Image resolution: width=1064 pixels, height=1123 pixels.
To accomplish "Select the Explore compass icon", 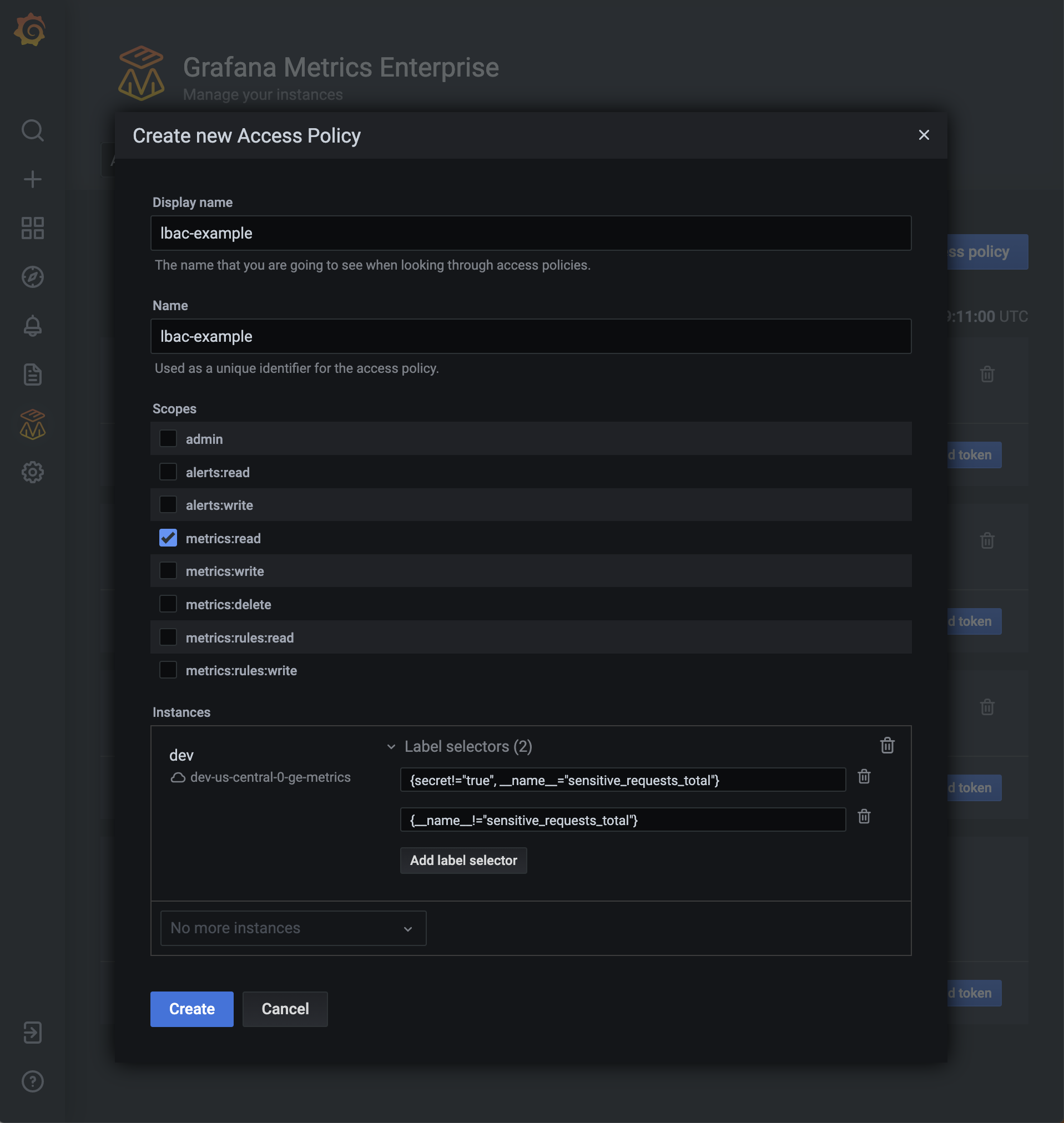I will [x=32, y=277].
